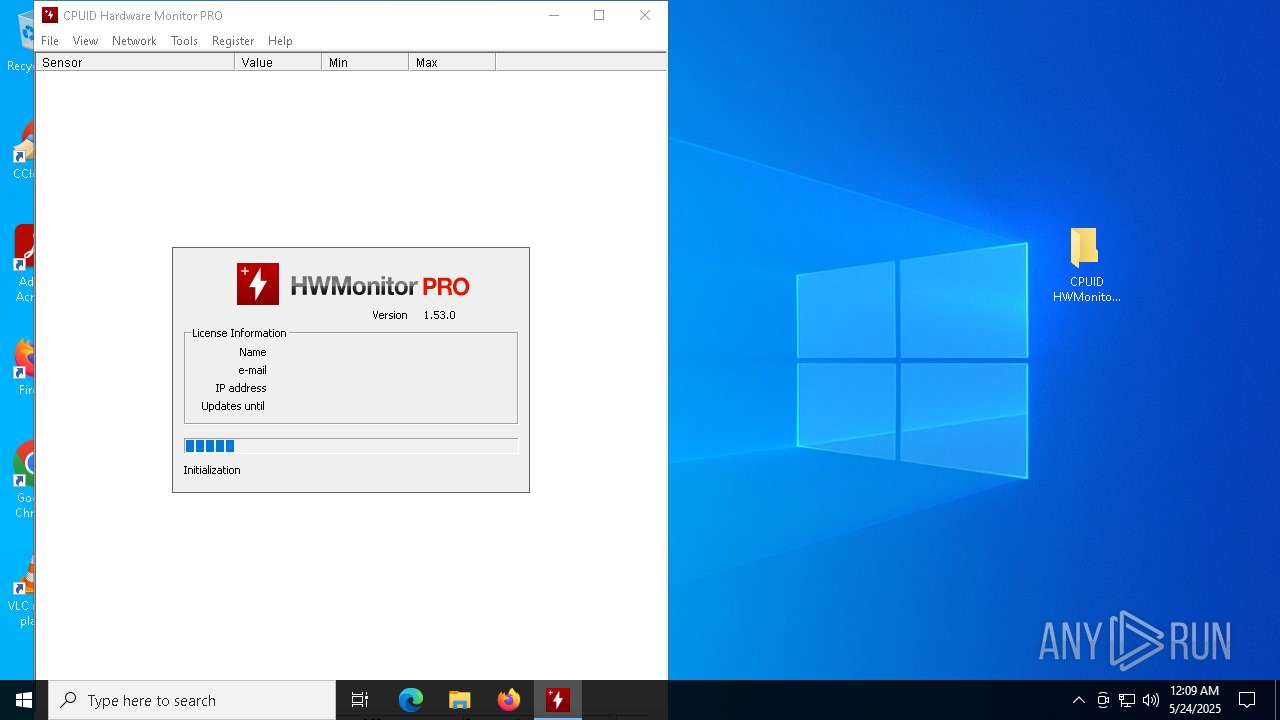
Task: Click the e-mail license label
Action: (252, 370)
